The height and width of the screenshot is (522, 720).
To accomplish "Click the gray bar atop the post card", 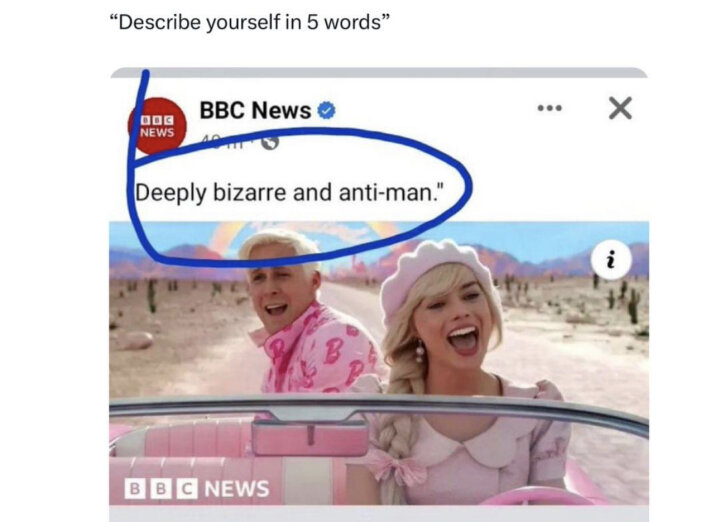I will coord(379,73).
